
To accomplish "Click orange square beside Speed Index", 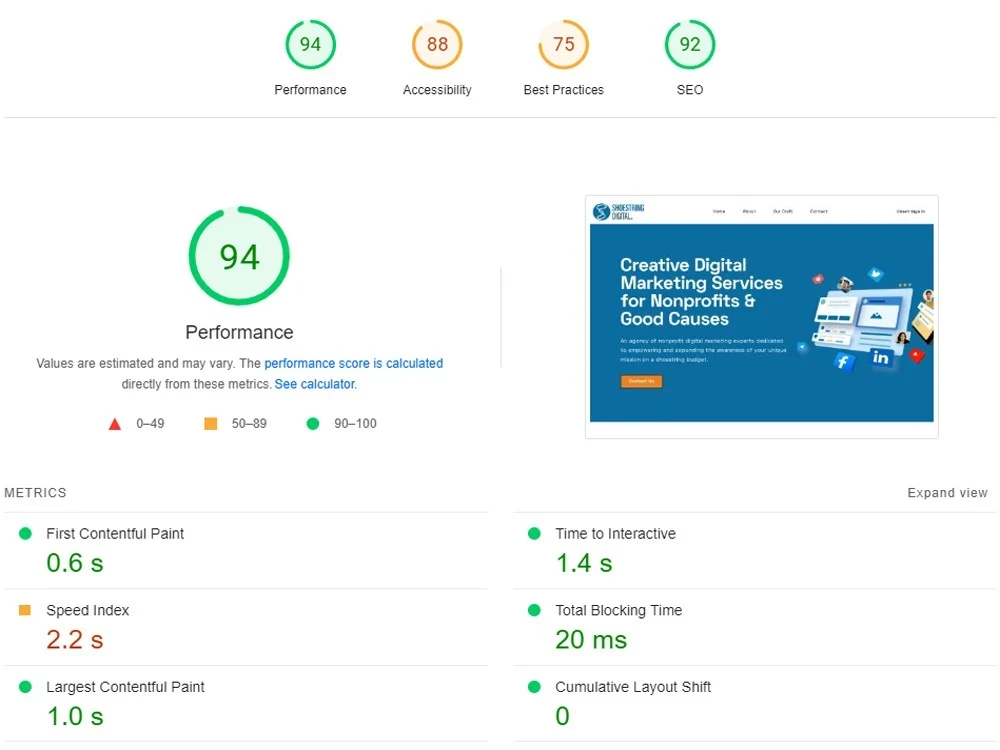I will 25,610.
